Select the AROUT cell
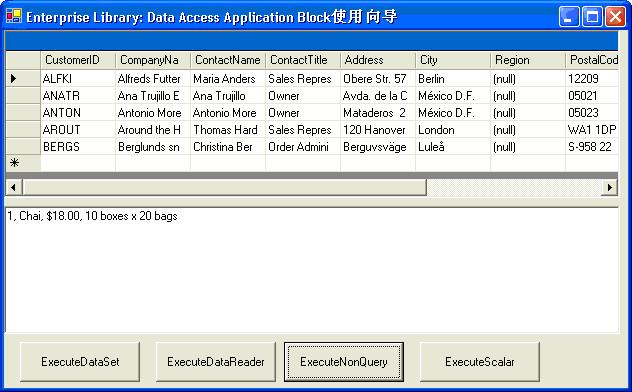632x392 pixels. coord(78,129)
